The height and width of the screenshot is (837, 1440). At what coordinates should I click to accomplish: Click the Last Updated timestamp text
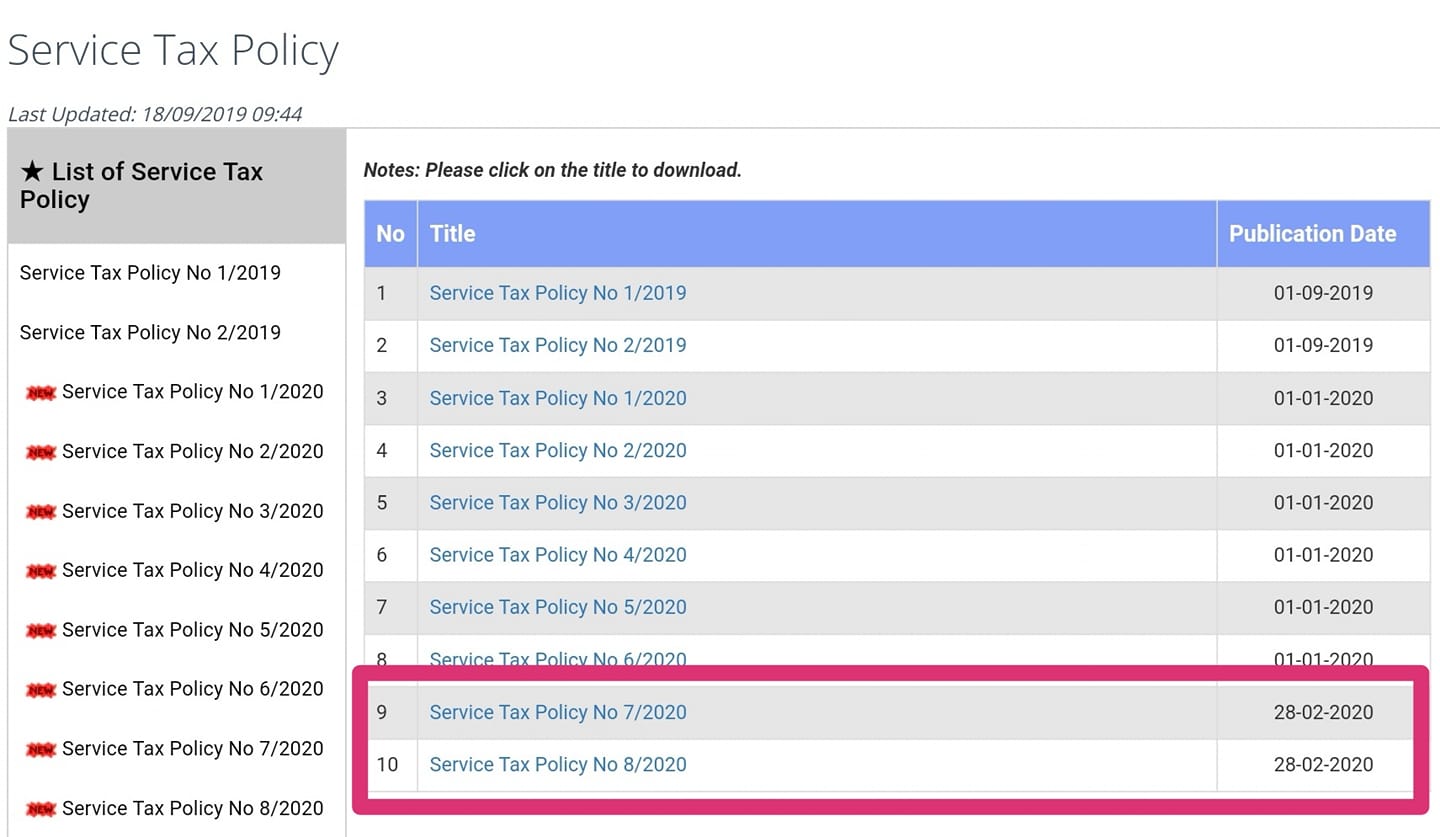155,114
